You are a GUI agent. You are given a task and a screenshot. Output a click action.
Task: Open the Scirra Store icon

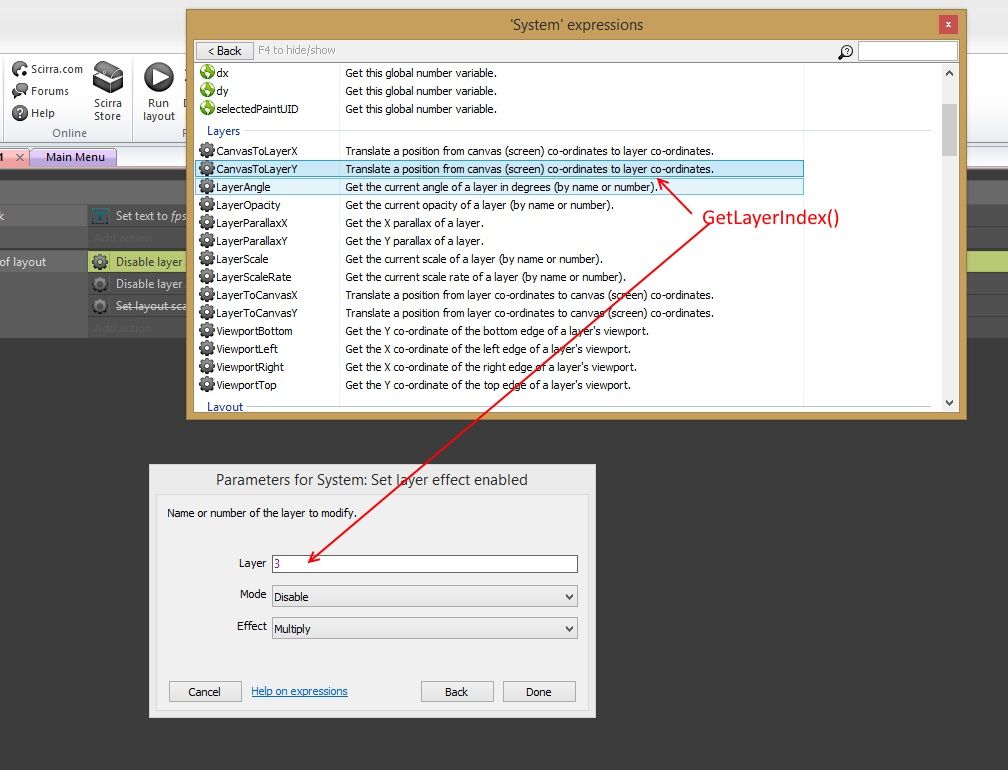108,78
